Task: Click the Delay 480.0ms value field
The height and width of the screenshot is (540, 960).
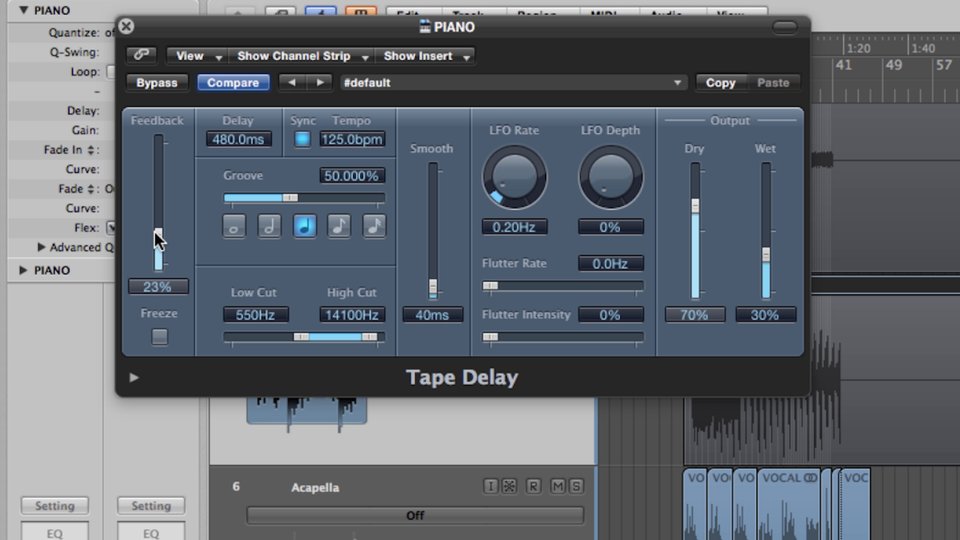Action: (238, 139)
